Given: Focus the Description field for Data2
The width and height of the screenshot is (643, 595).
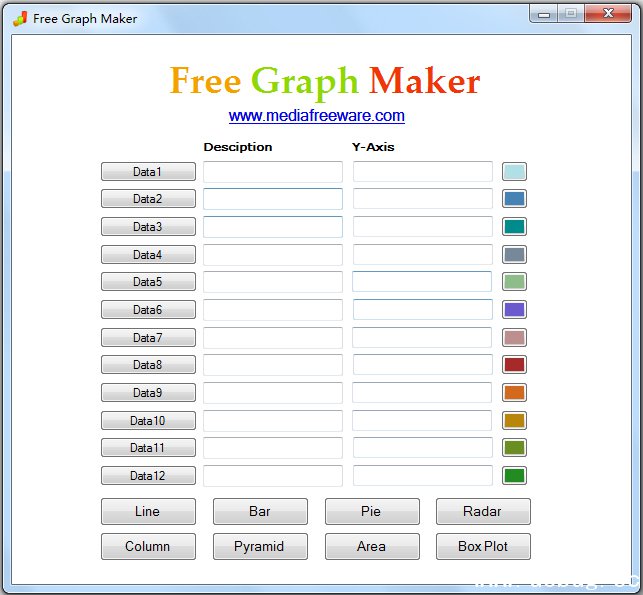Looking at the screenshot, I should click(273, 199).
